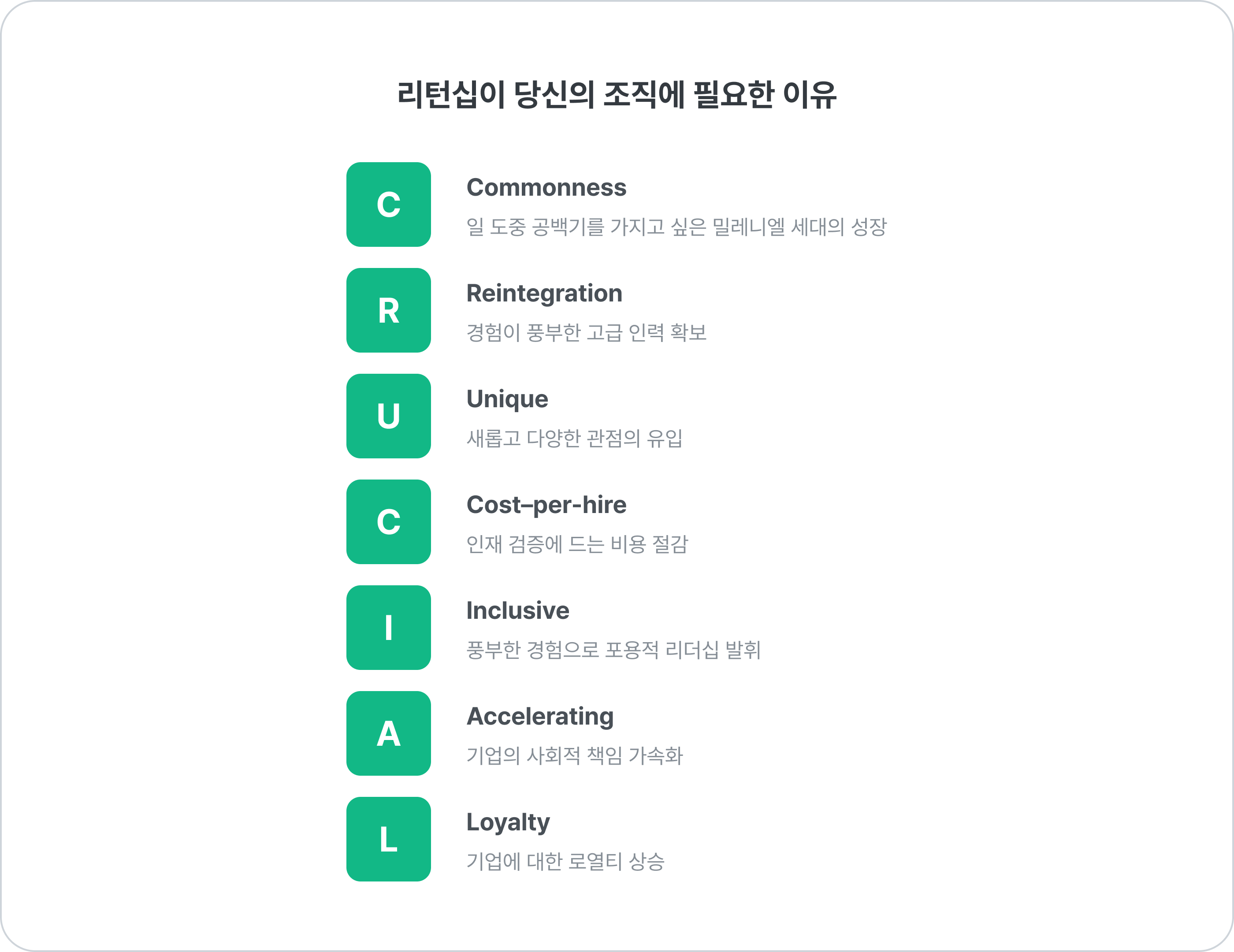Select the Accelerating heading
1234x952 pixels.
540,717
